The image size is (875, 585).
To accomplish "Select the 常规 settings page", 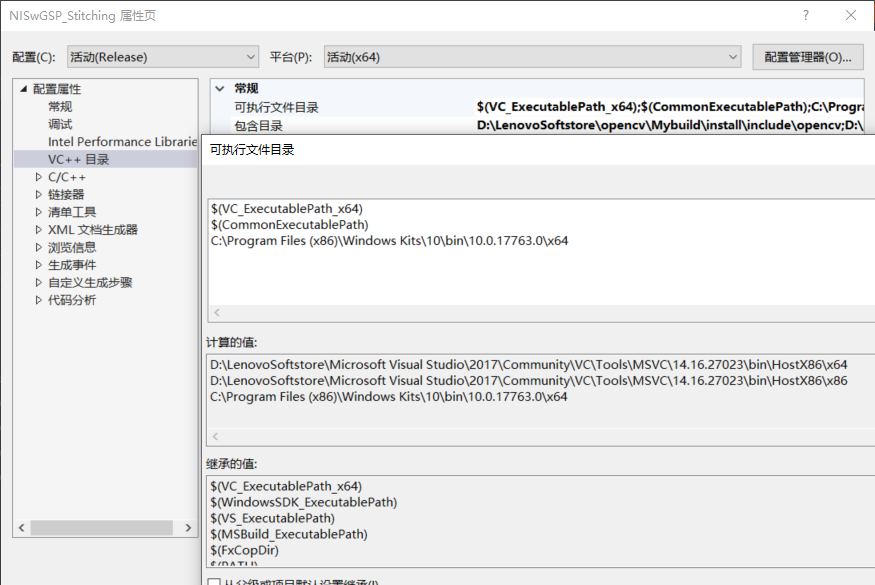I will pyautogui.click(x=59, y=106).
